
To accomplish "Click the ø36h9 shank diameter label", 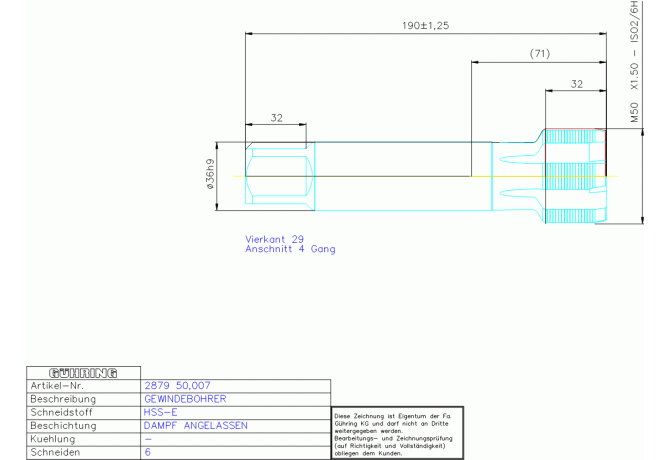I will 210,176.
